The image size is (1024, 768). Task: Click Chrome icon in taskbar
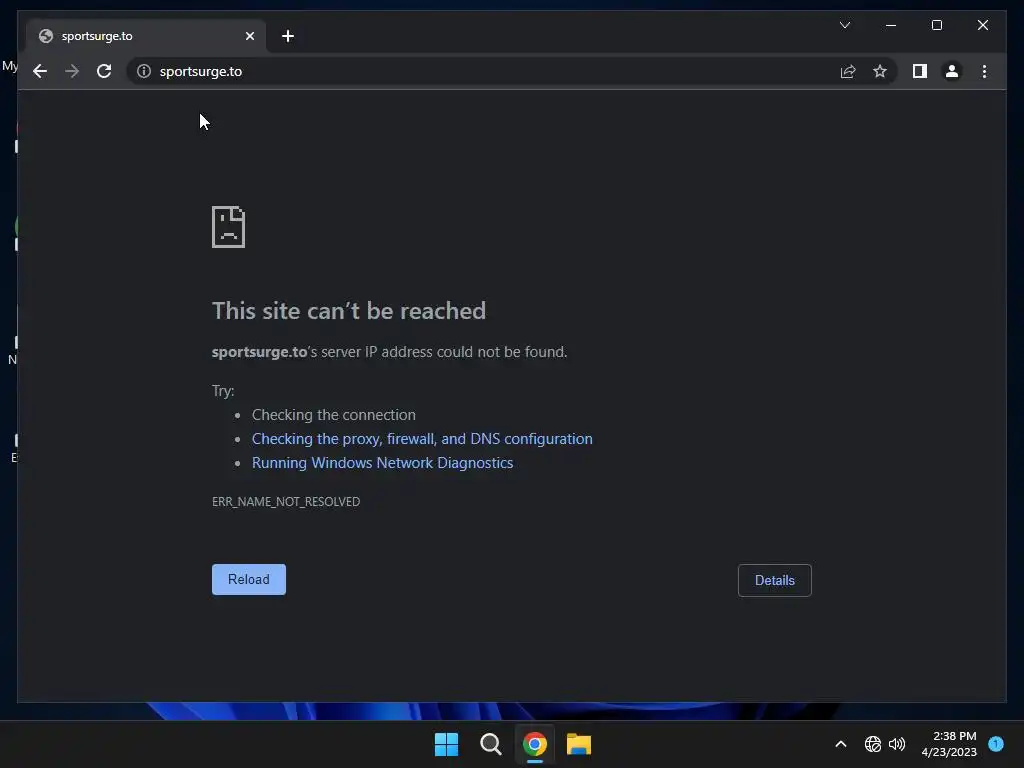(534, 744)
